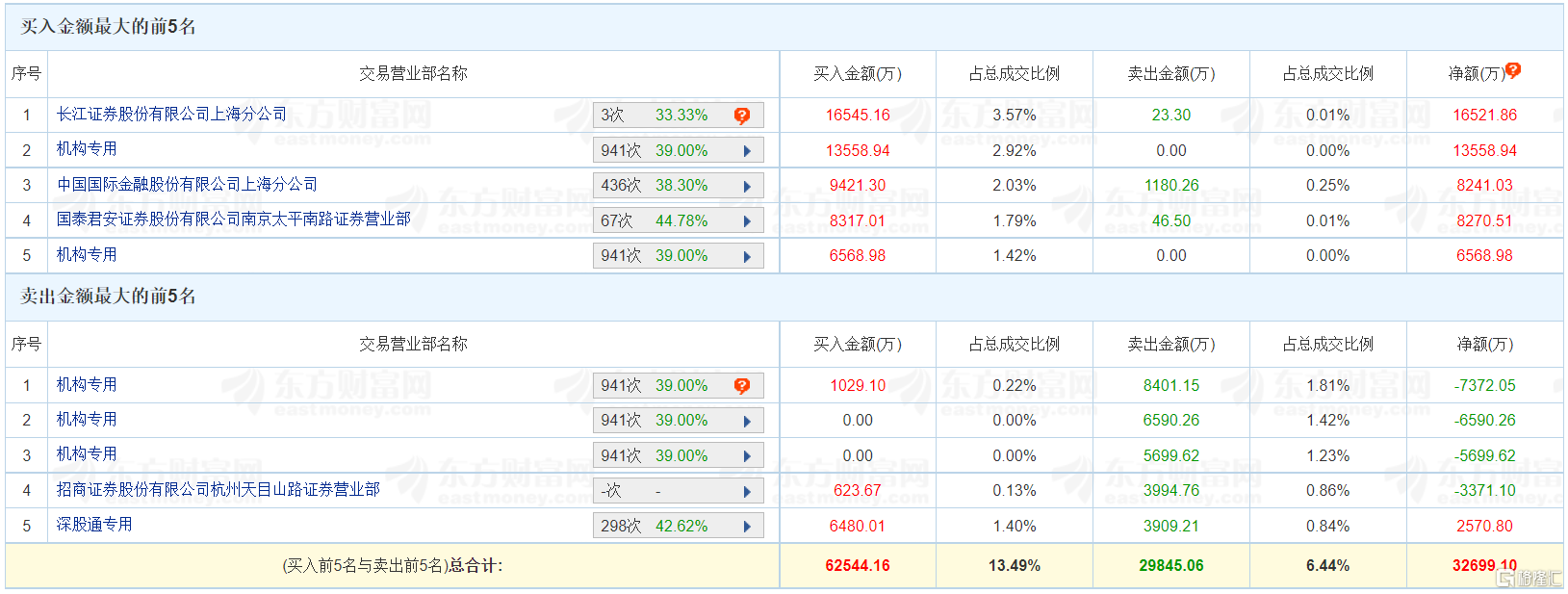Expand details arrow for 中国国际金融 row
Image resolution: width=1568 pixels, height=594 pixels.
[x=747, y=186]
